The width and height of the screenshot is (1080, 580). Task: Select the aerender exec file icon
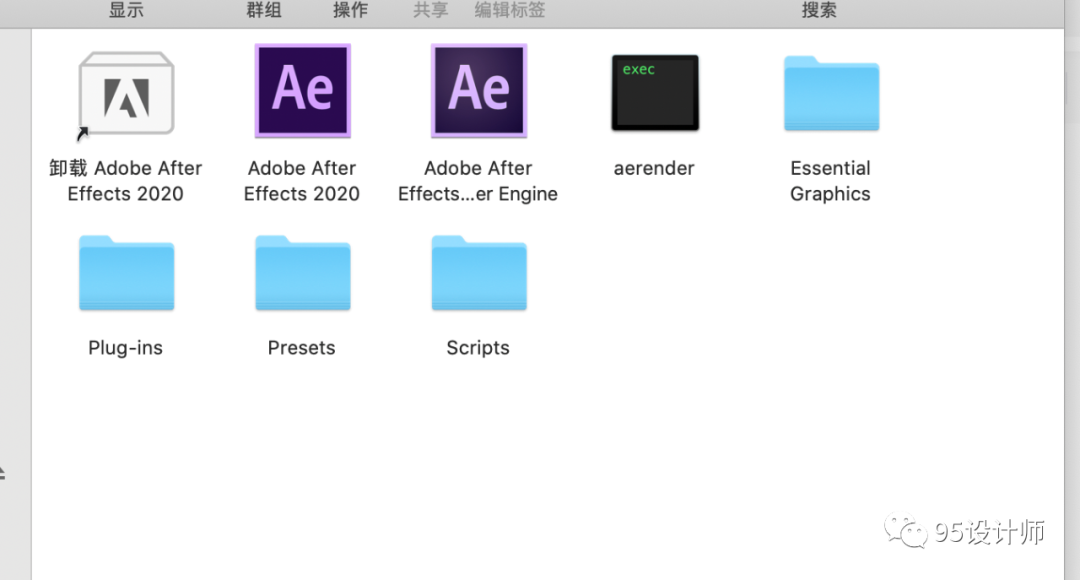tap(655, 93)
